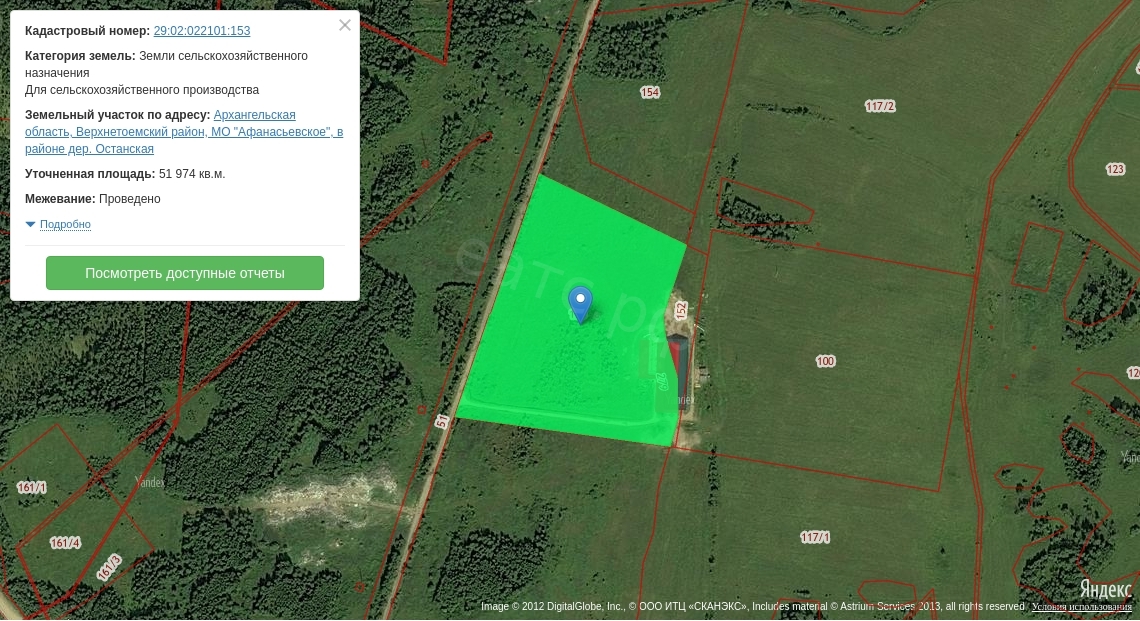Click the rotated 161/3 parcel label

click(x=109, y=568)
